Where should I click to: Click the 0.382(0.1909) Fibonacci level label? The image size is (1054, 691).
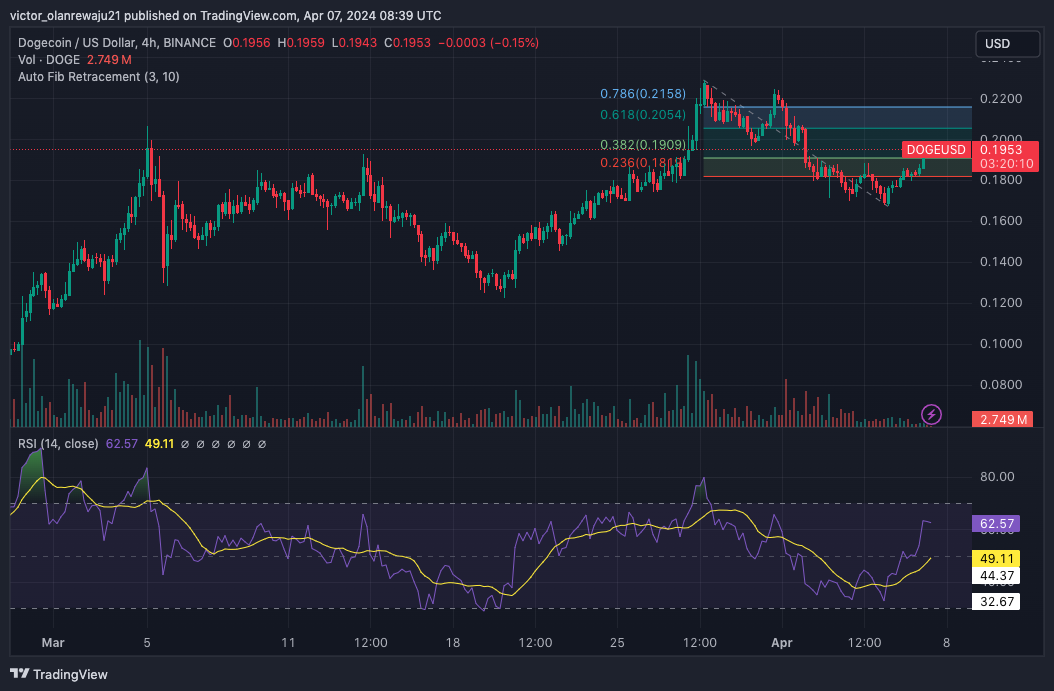[x=643, y=145]
